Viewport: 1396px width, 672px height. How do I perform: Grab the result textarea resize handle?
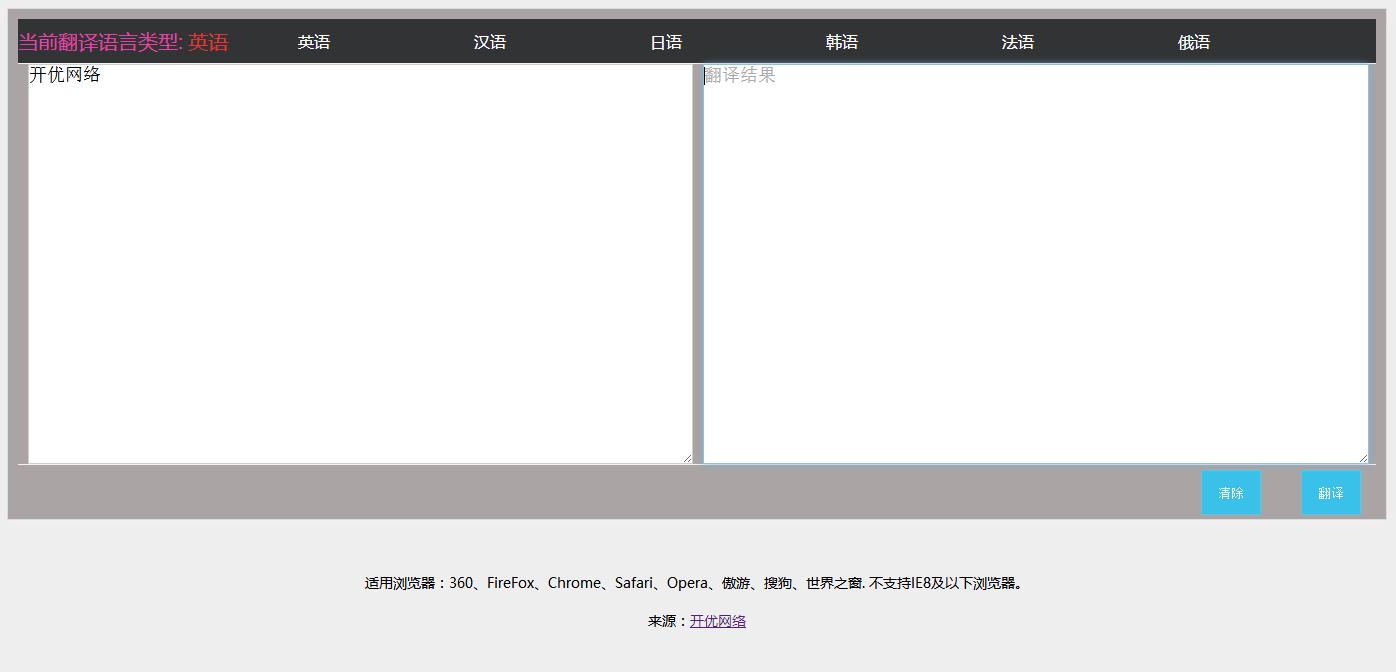point(1362,458)
